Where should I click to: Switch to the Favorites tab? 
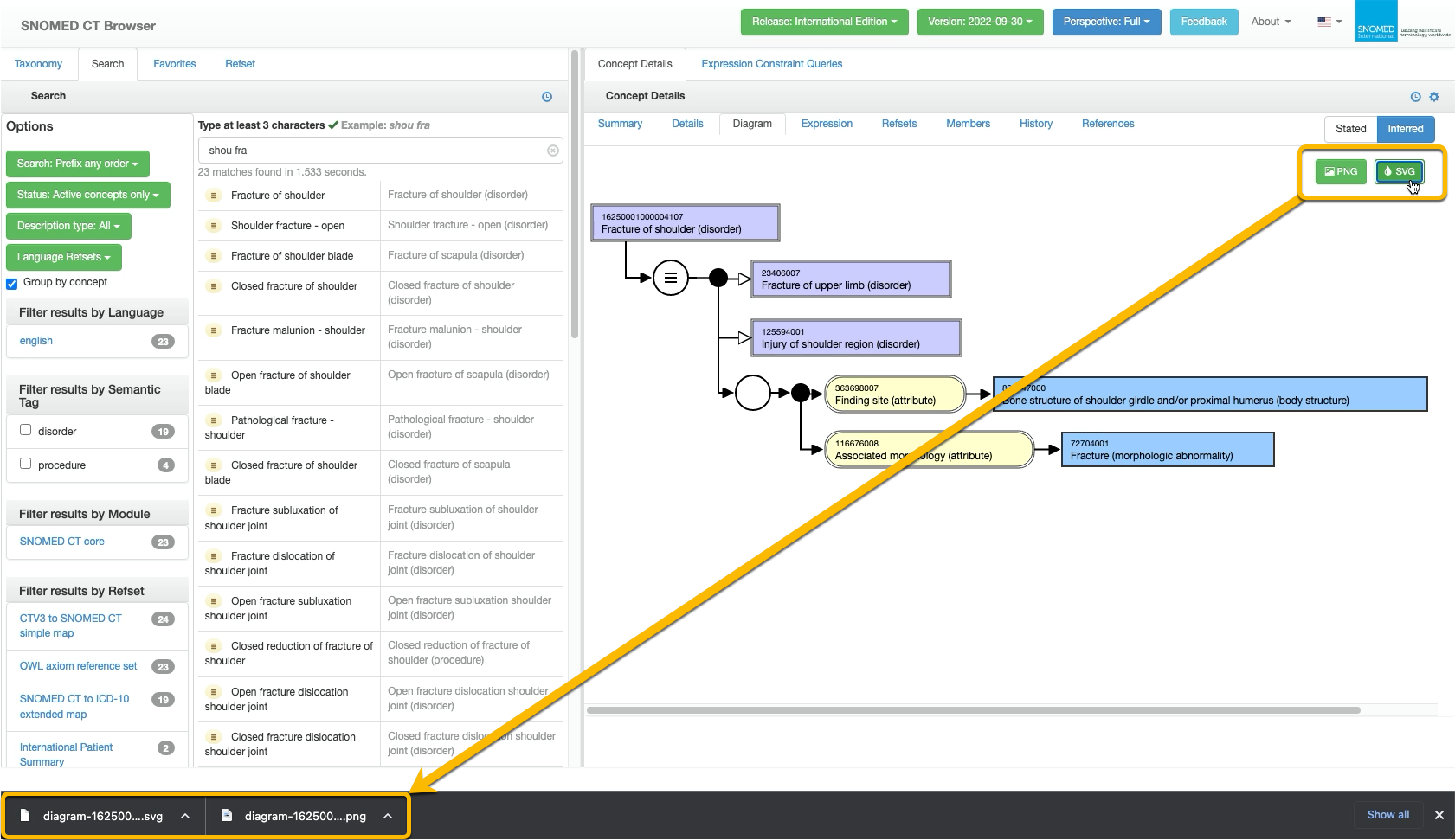(174, 64)
